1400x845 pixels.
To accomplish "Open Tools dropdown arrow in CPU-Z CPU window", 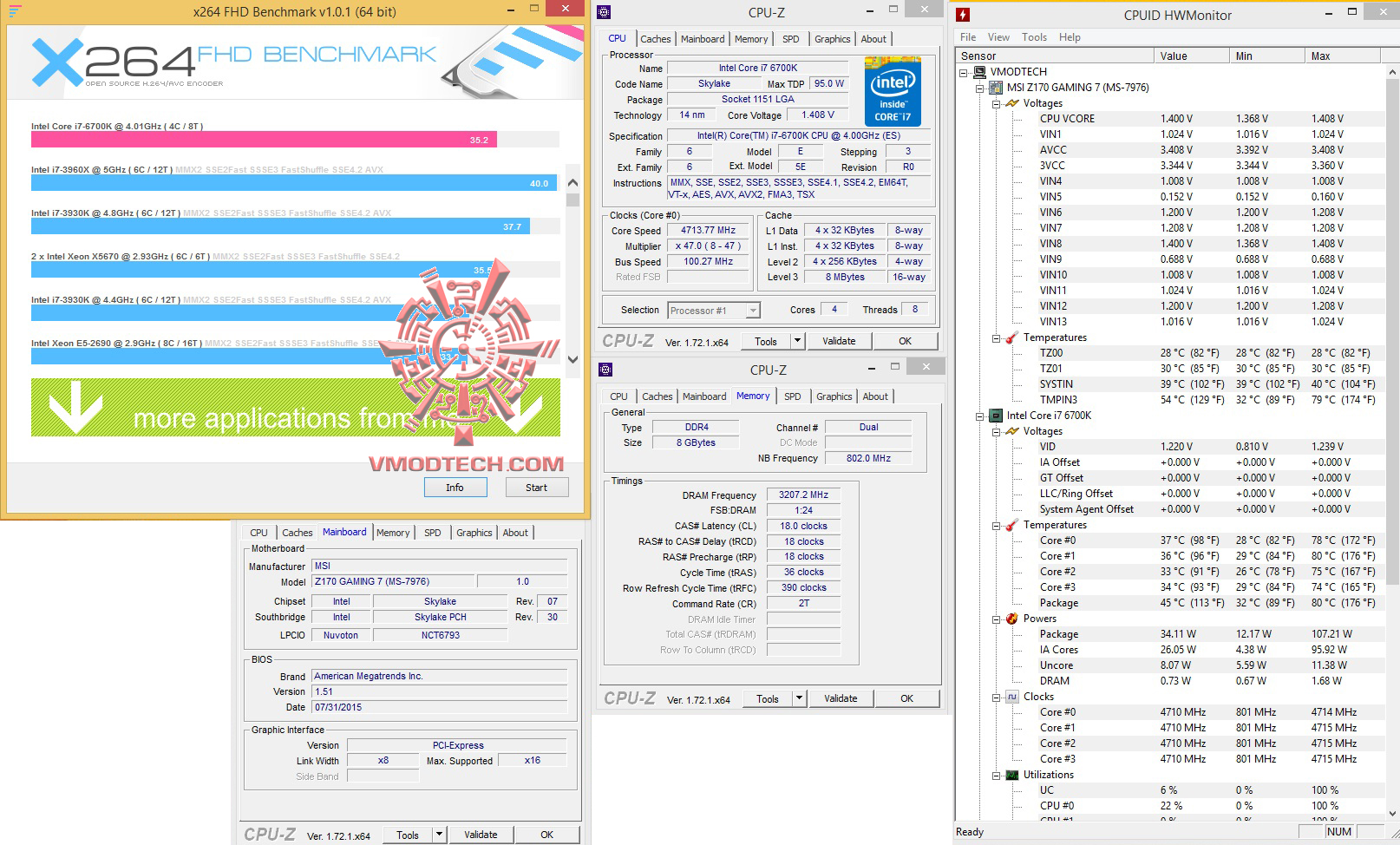I will [x=797, y=341].
